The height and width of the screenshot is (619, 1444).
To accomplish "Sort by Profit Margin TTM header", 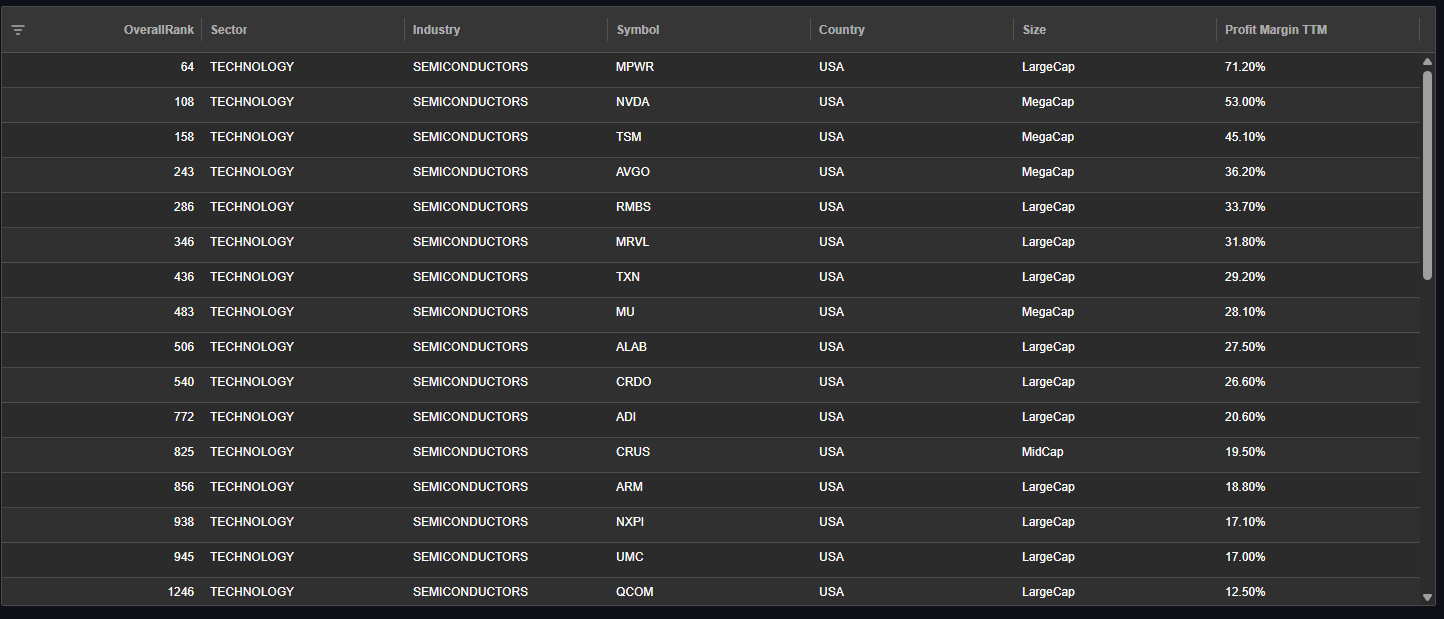I will point(1276,30).
